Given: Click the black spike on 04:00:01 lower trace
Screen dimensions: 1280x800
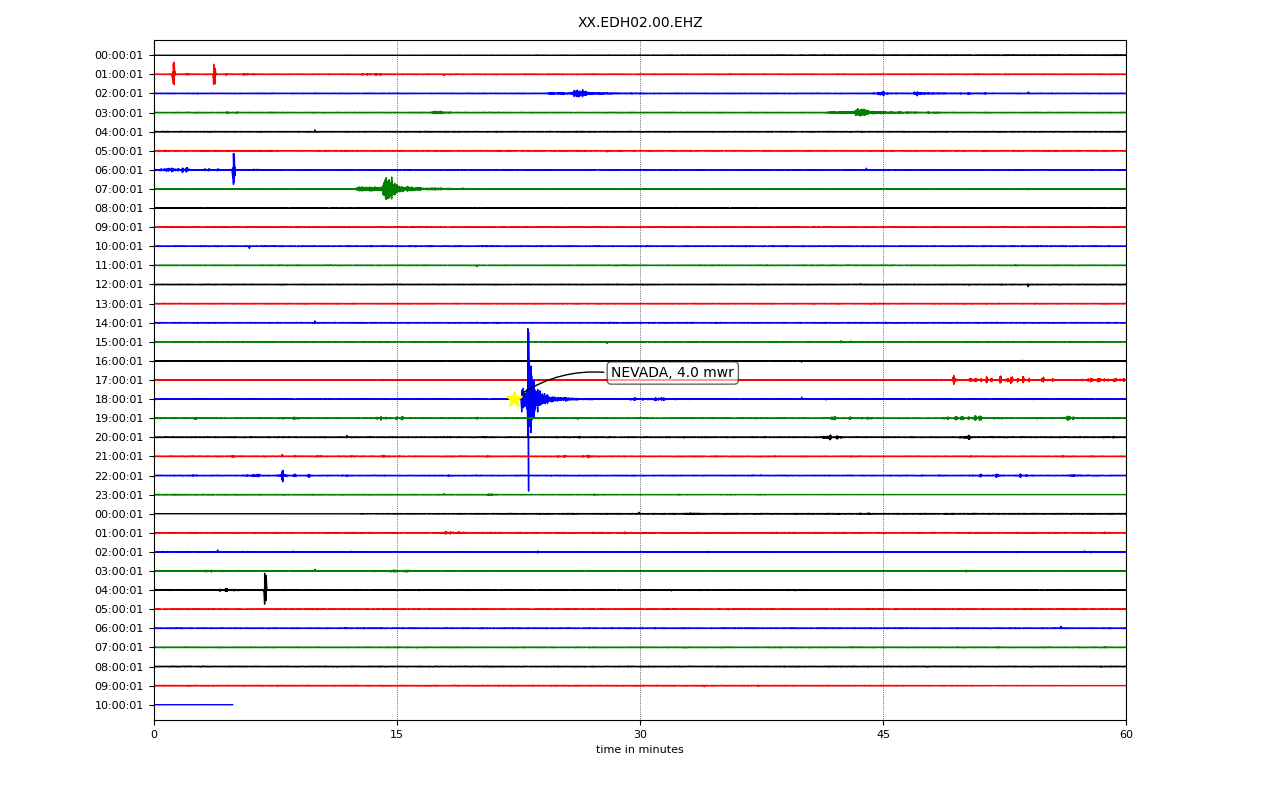Looking at the screenshot, I should tap(265, 589).
